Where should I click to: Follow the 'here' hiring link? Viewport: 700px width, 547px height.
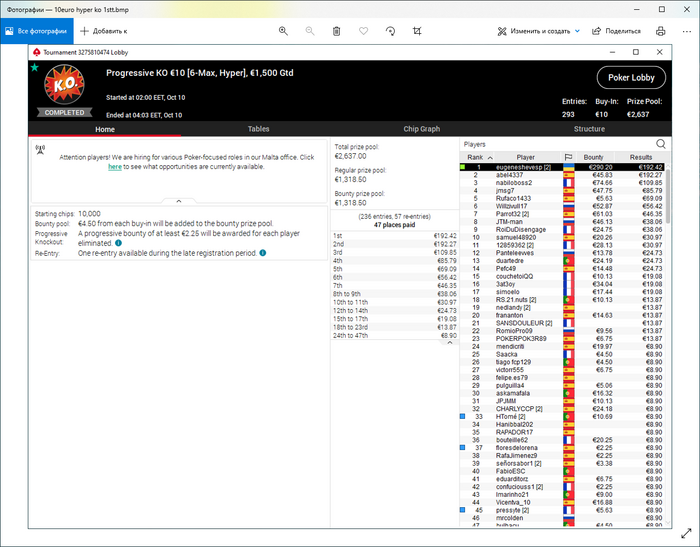(x=115, y=167)
